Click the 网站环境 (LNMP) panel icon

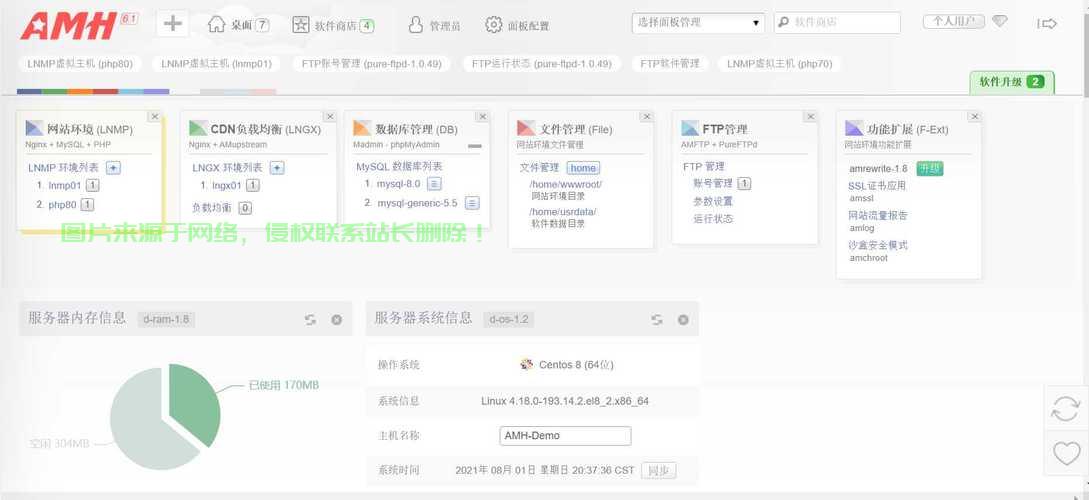(x=34, y=128)
